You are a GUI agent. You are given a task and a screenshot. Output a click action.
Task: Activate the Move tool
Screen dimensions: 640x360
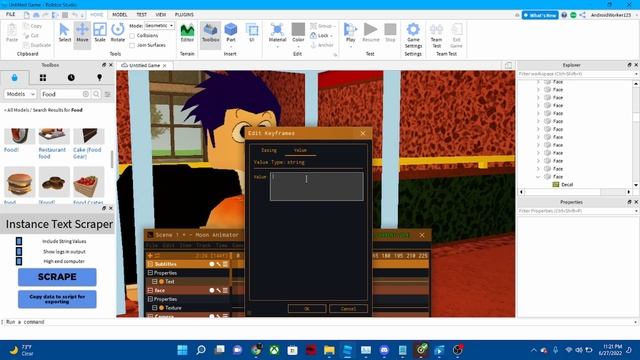coord(82,33)
